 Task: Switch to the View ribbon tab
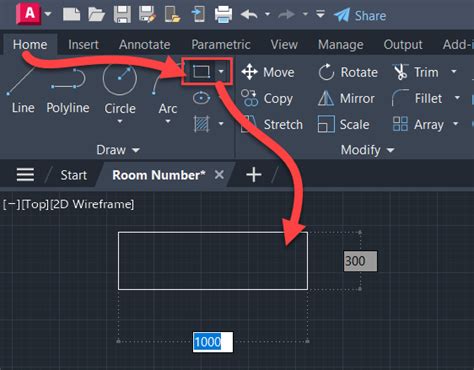[284, 44]
